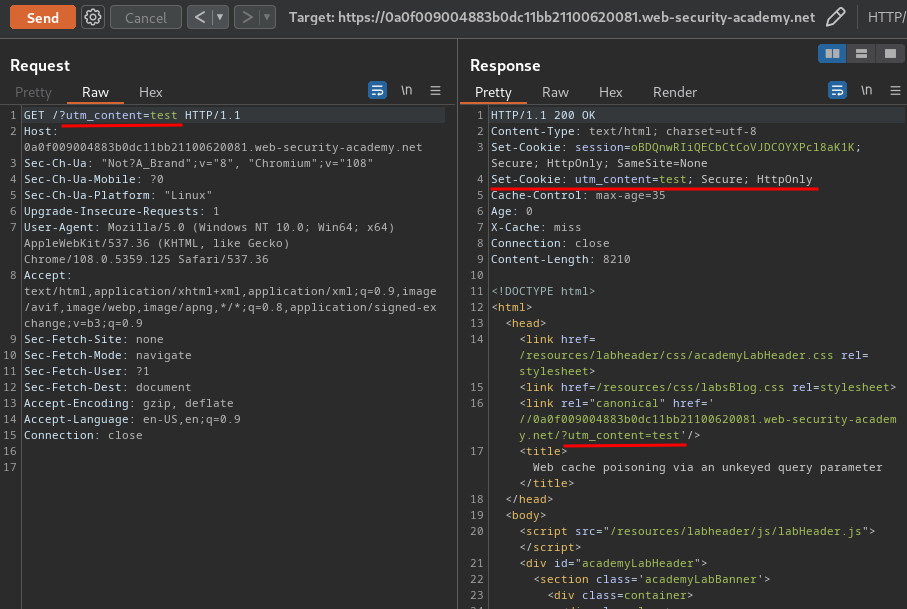Click the web cache poisoning title text
The width and height of the screenshot is (907, 609).
707,467
